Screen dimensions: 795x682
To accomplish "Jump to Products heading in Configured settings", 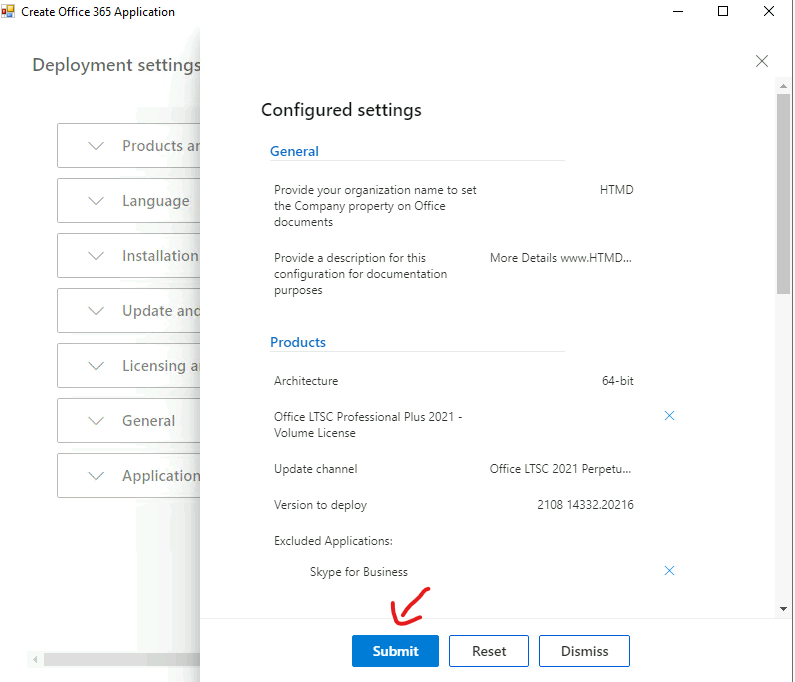I will pyautogui.click(x=298, y=342).
